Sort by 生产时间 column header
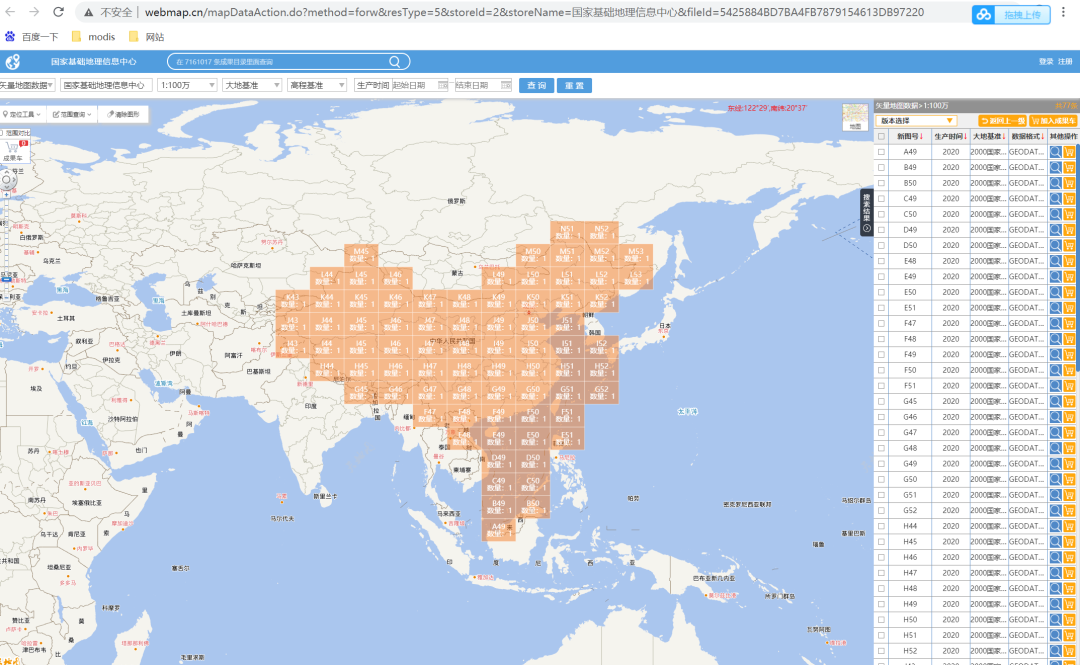This screenshot has height=665, width=1080. click(951, 136)
